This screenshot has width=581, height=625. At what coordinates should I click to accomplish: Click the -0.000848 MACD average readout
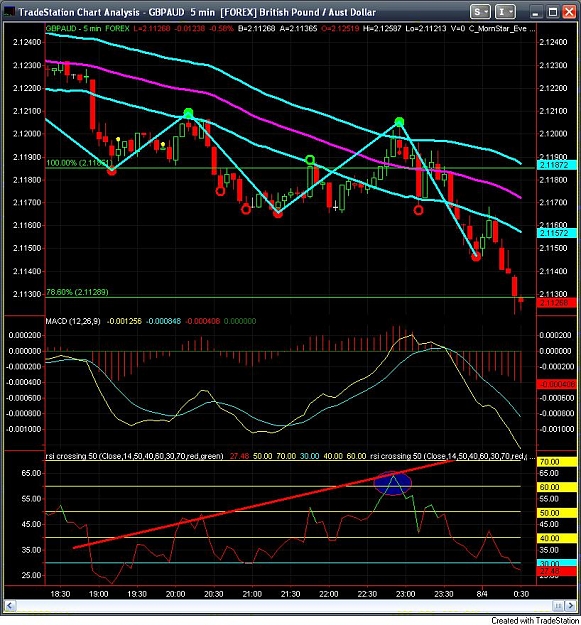(163, 321)
